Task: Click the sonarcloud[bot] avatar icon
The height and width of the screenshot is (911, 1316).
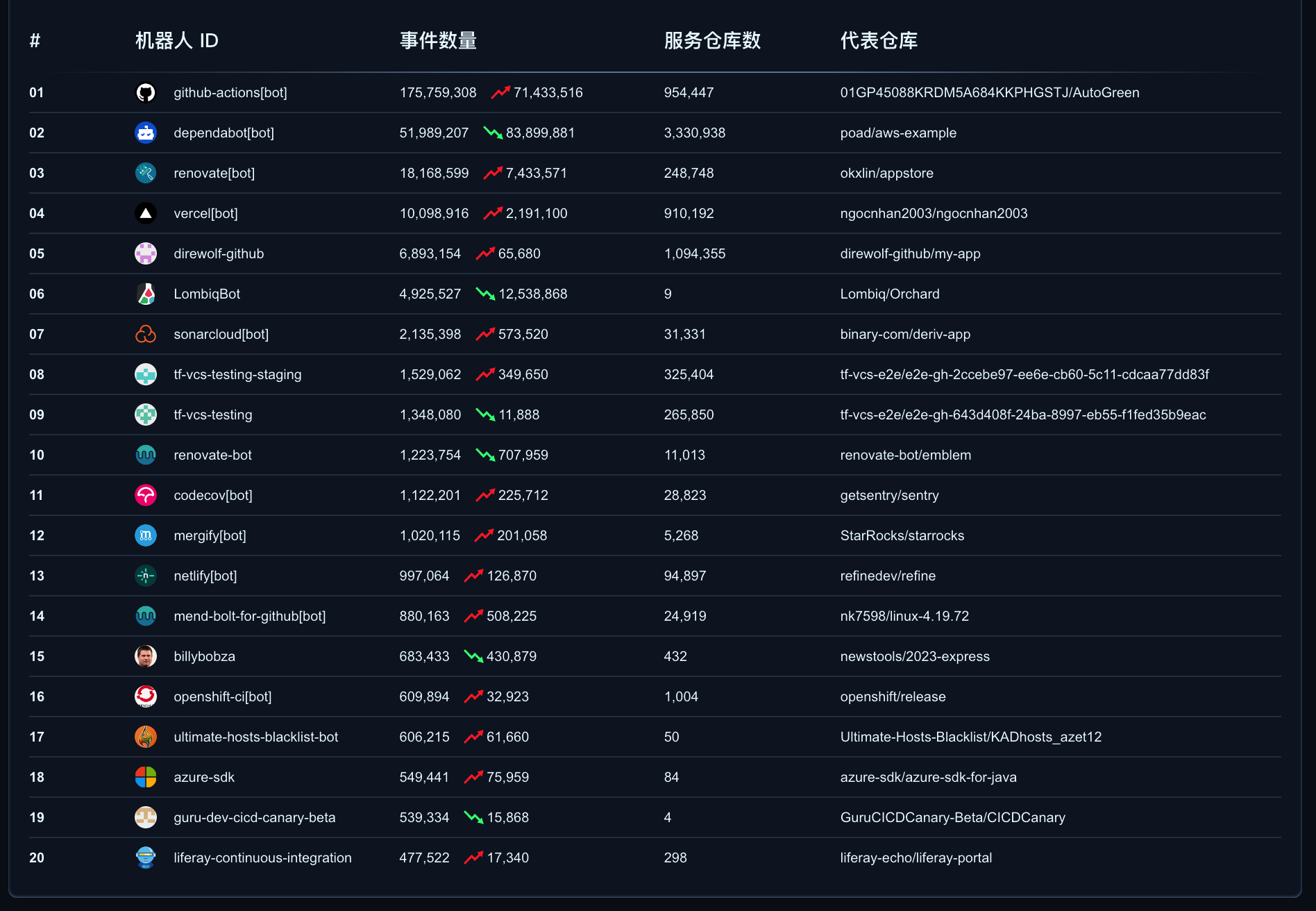Action: pyautogui.click(x=146, y=334)
